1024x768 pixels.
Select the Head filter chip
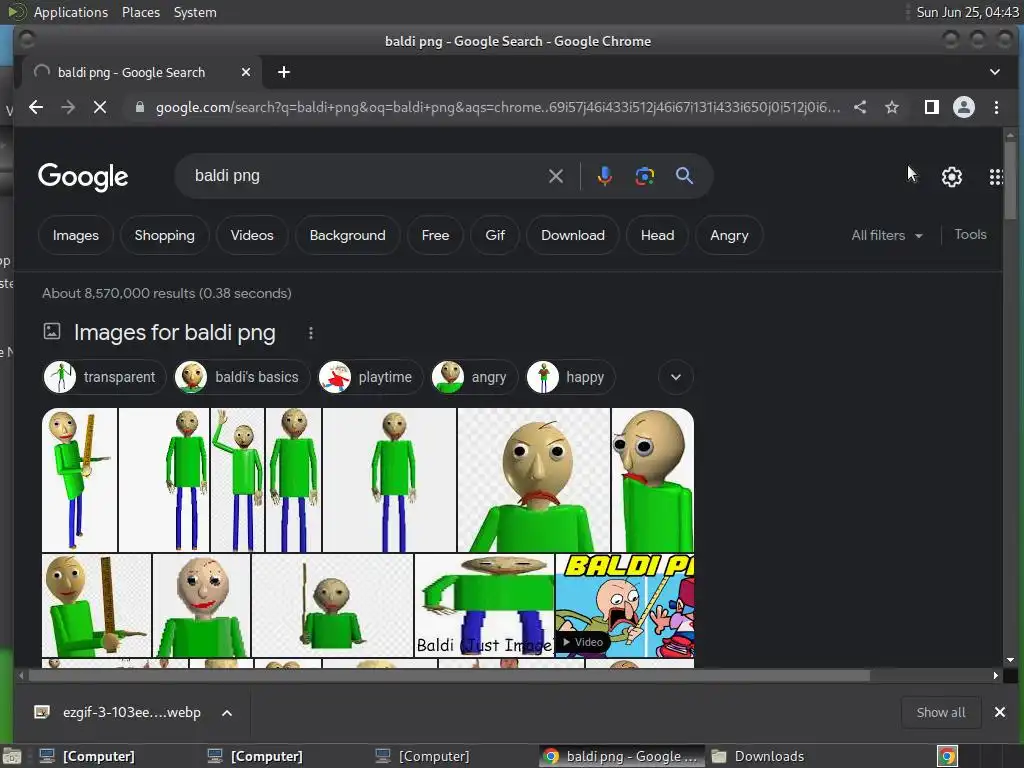coord(658,235)
